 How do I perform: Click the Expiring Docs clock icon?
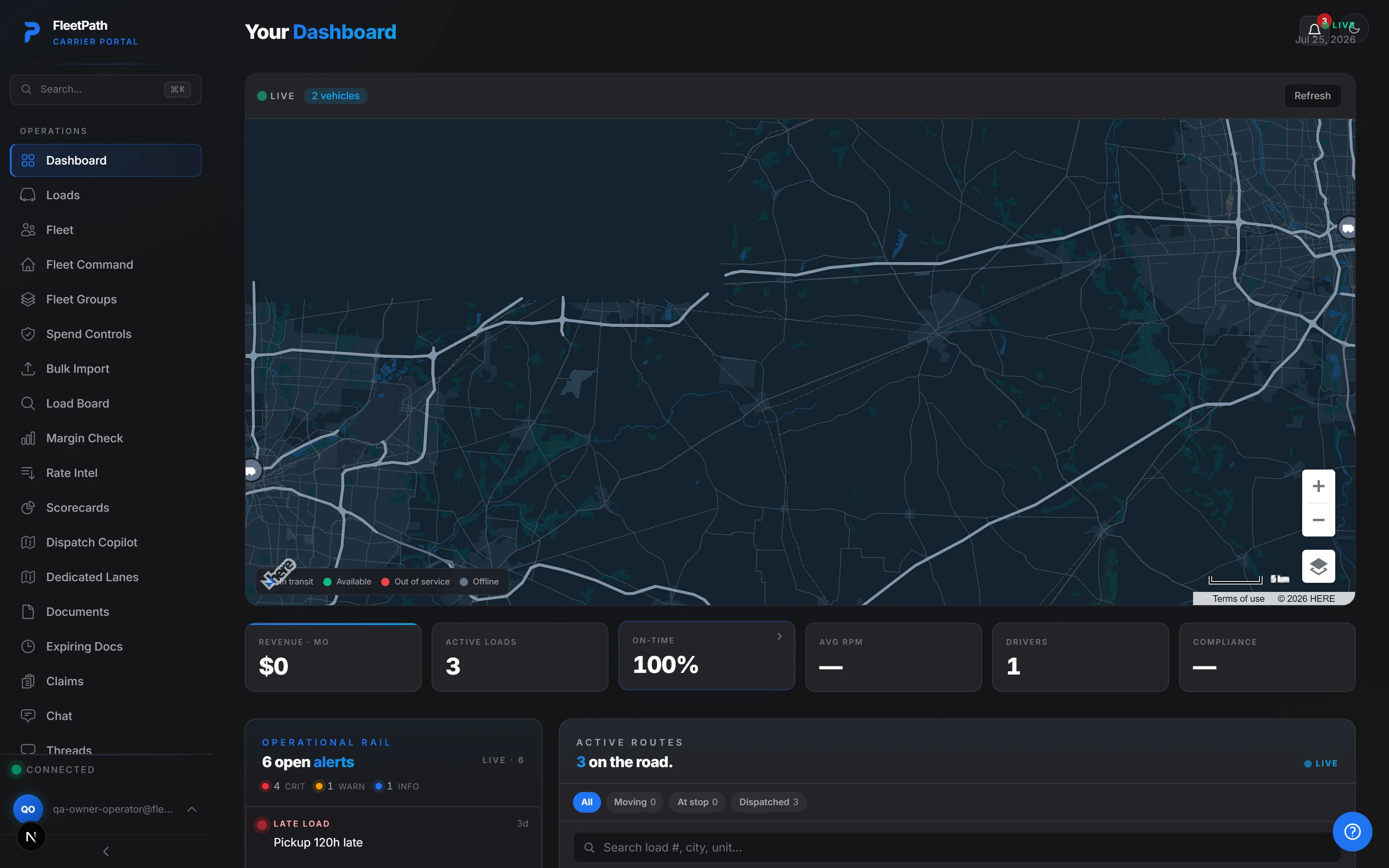[28, 646]
